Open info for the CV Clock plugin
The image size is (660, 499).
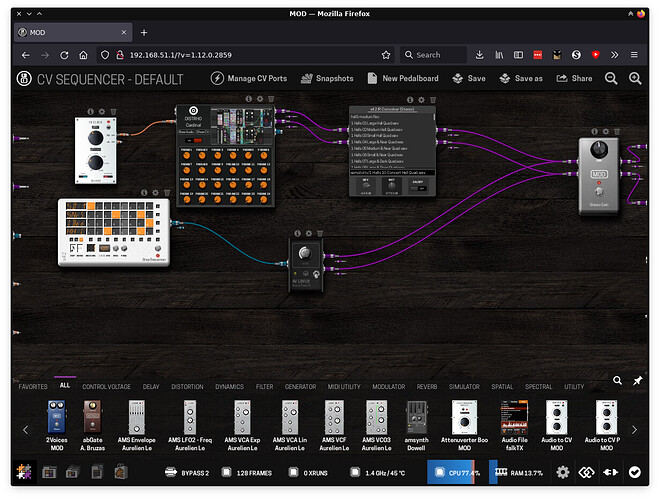pyautogui.click(x=90, y=111)
